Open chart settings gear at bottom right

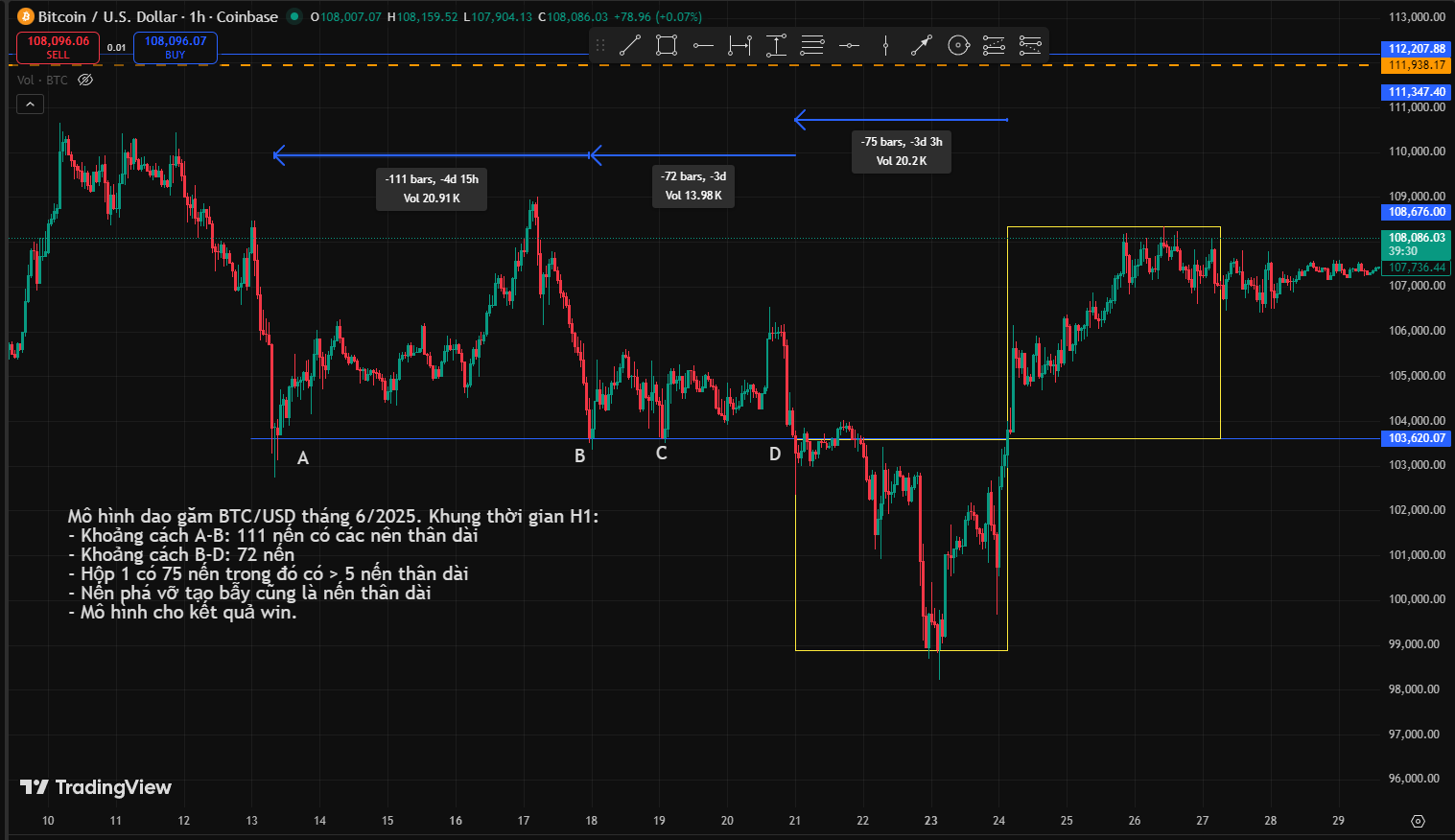pos(1419,821)
